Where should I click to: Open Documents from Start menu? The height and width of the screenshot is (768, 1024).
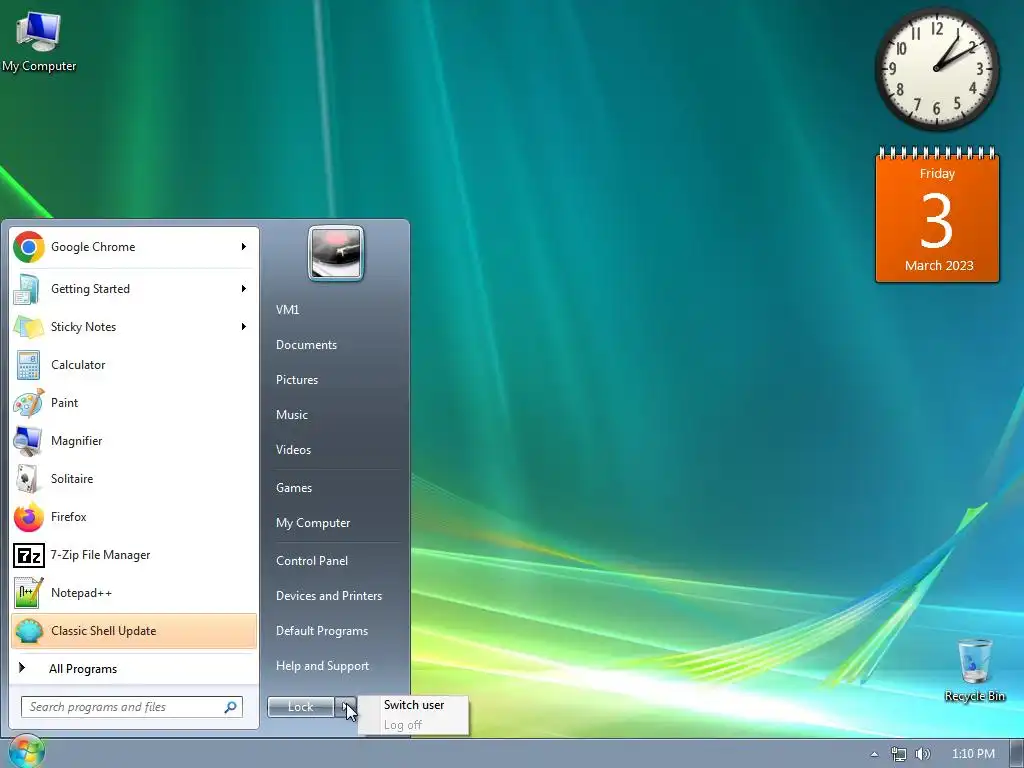pyautogui.click(x=306, y=345)
